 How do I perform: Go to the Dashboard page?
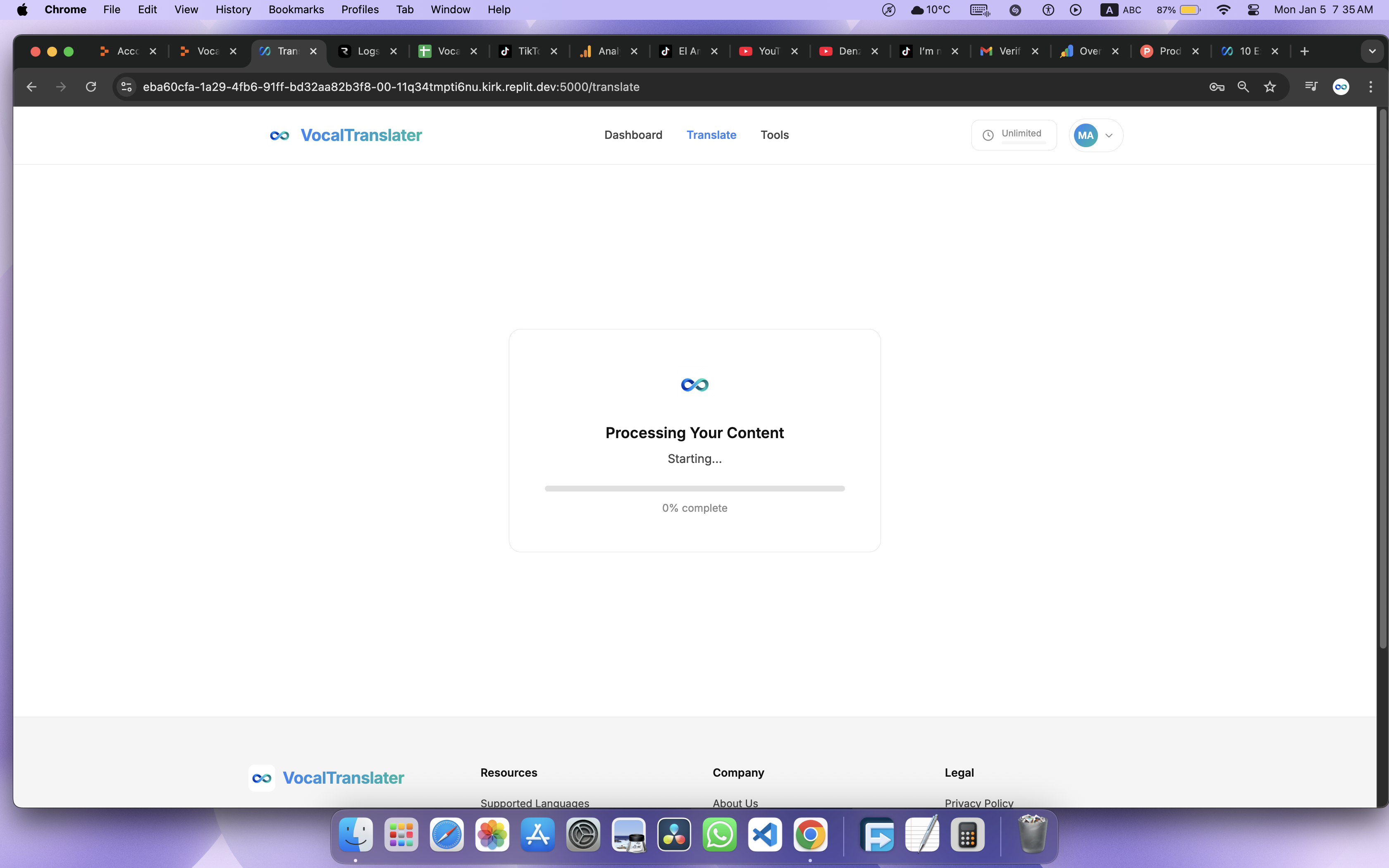(632, 135)
